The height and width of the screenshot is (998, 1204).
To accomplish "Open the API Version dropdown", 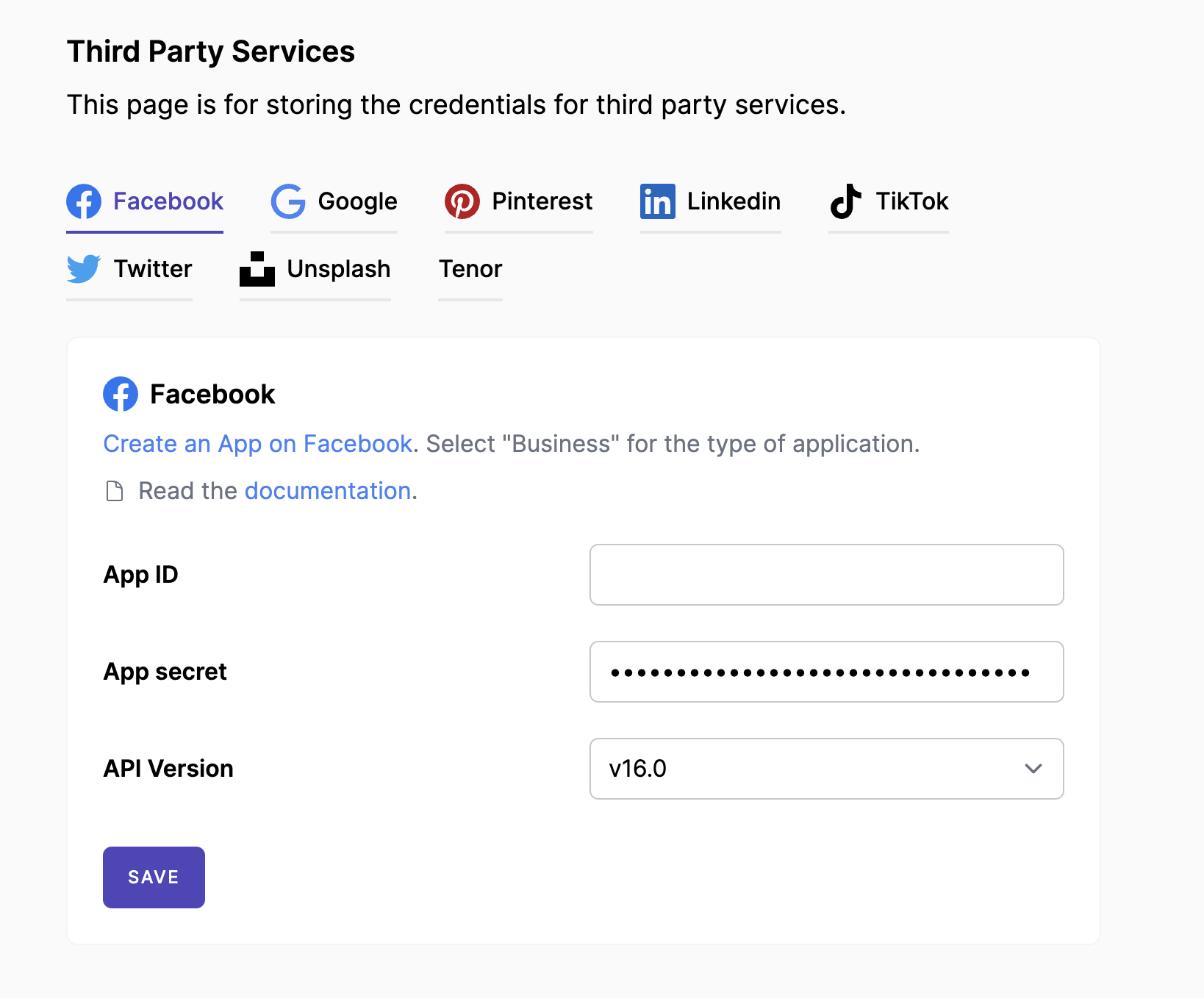I will coord(827,769).
